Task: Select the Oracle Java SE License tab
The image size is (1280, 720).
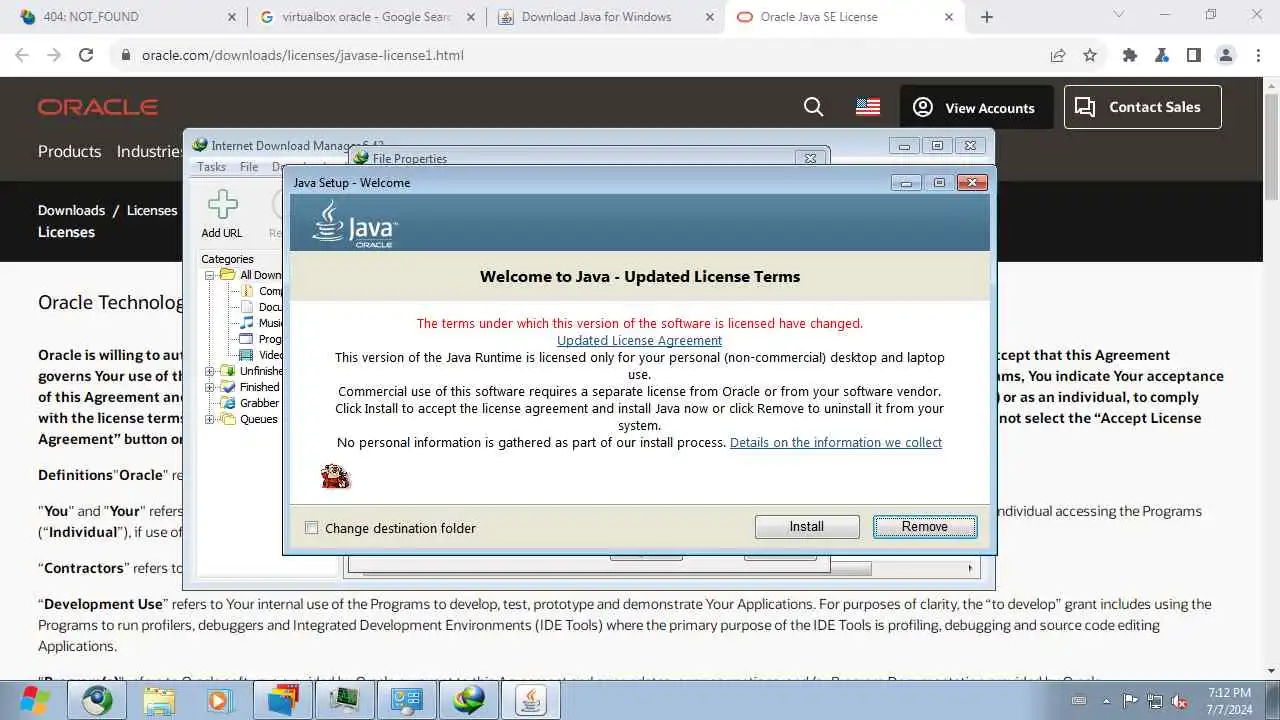Action: 845,17
